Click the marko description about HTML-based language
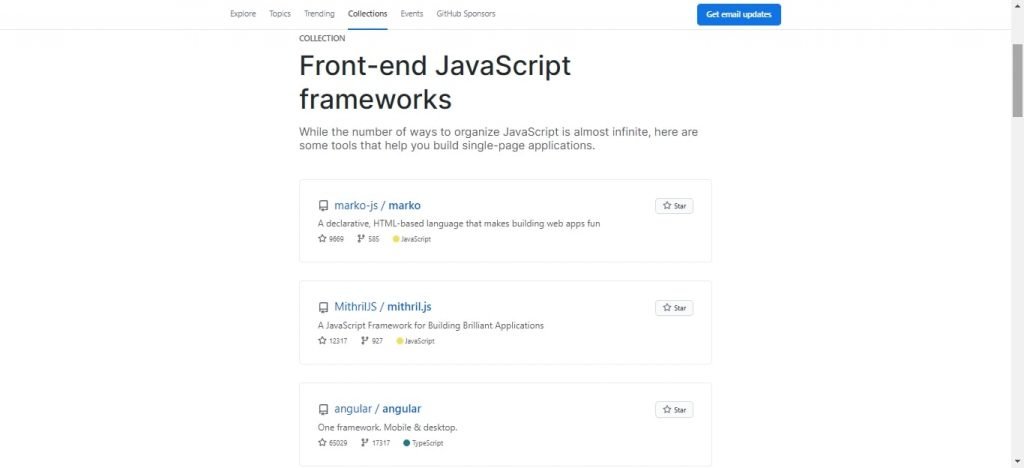The height and width of the screenshot is (468, 1024). pyautogui.click(x=459, y=223)
